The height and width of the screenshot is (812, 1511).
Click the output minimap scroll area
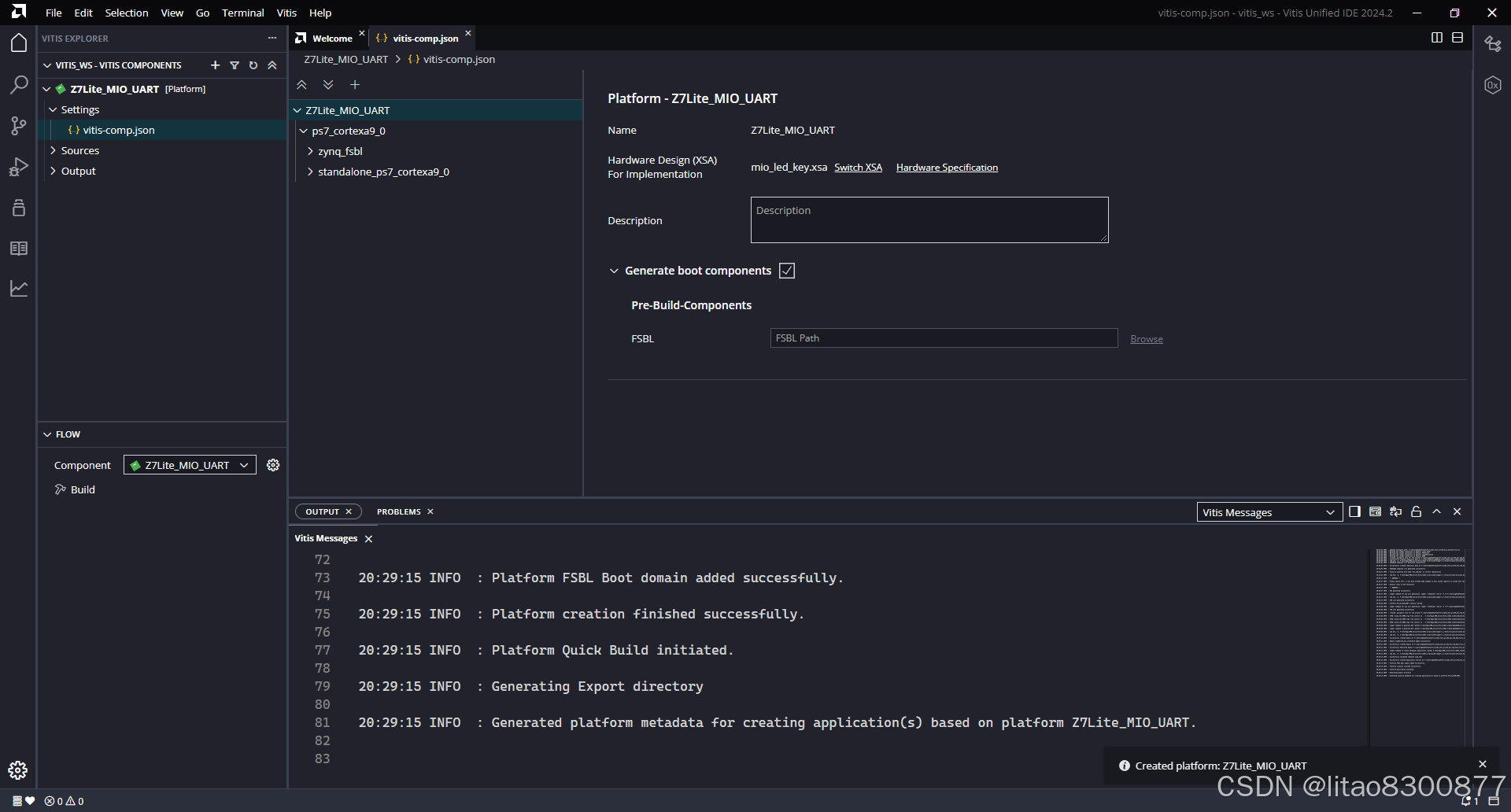tap(1420, 646)
